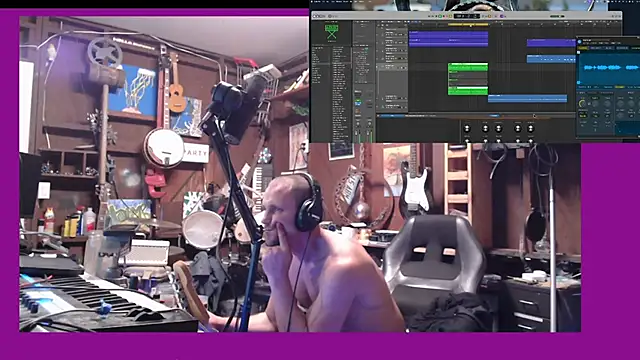Click the orange button on the inspector channel strip

click(358, 111)
